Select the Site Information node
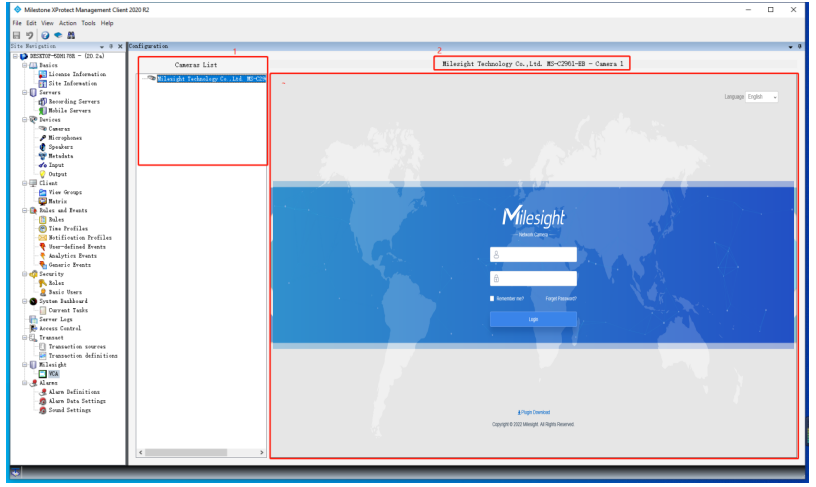 72,83
